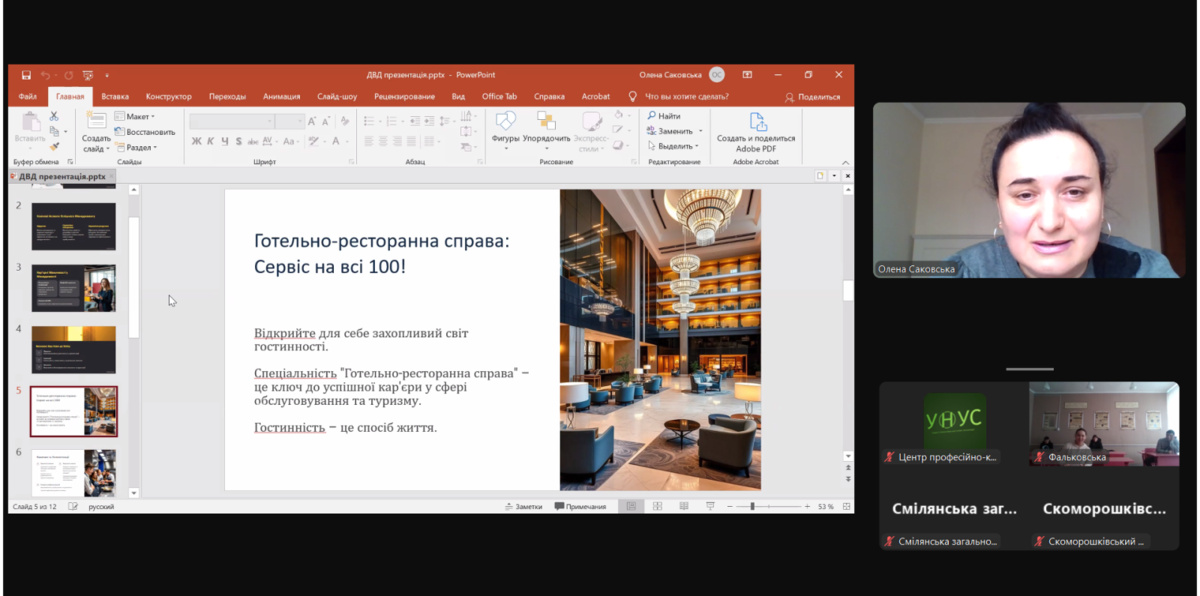Viewport: 1200px width, 596px height.
Task: Switch to reading view icon
Action: (683, 507)
